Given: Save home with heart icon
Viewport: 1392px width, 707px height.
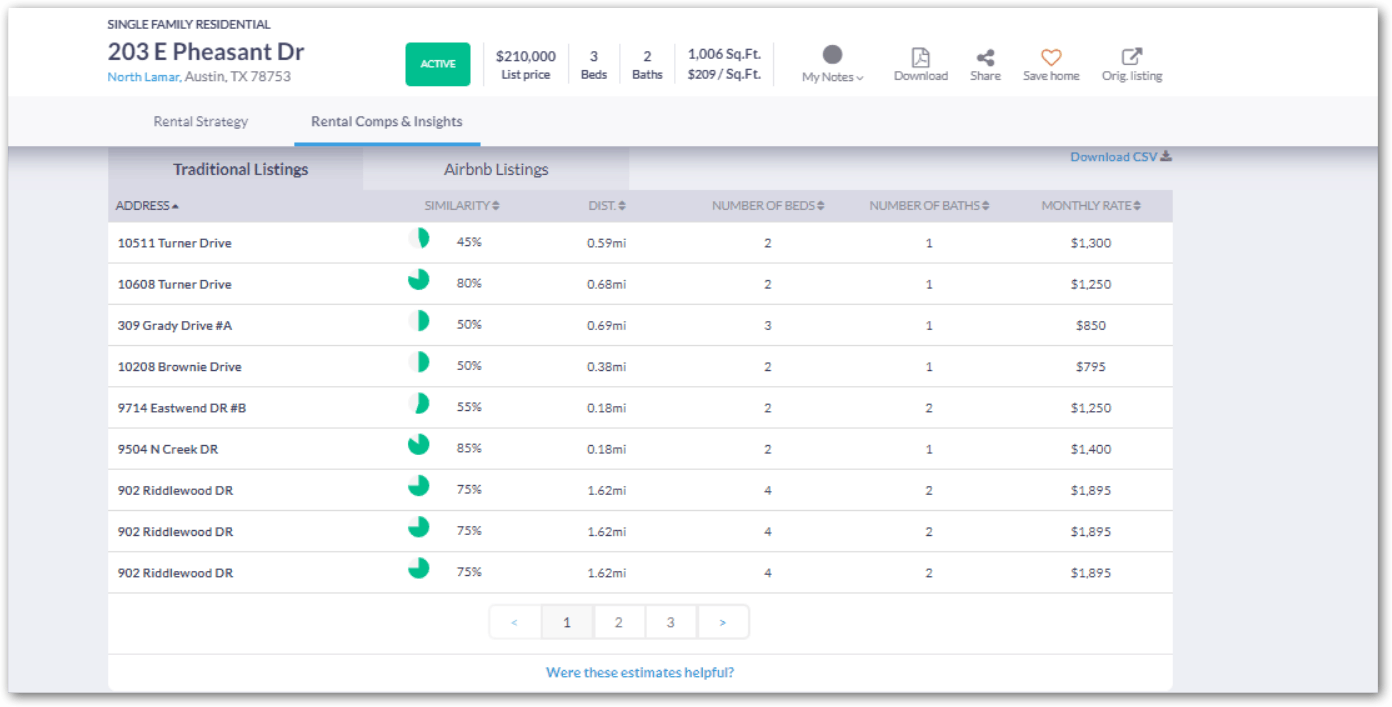Looking at the screenshot, I should [1050, 58].
